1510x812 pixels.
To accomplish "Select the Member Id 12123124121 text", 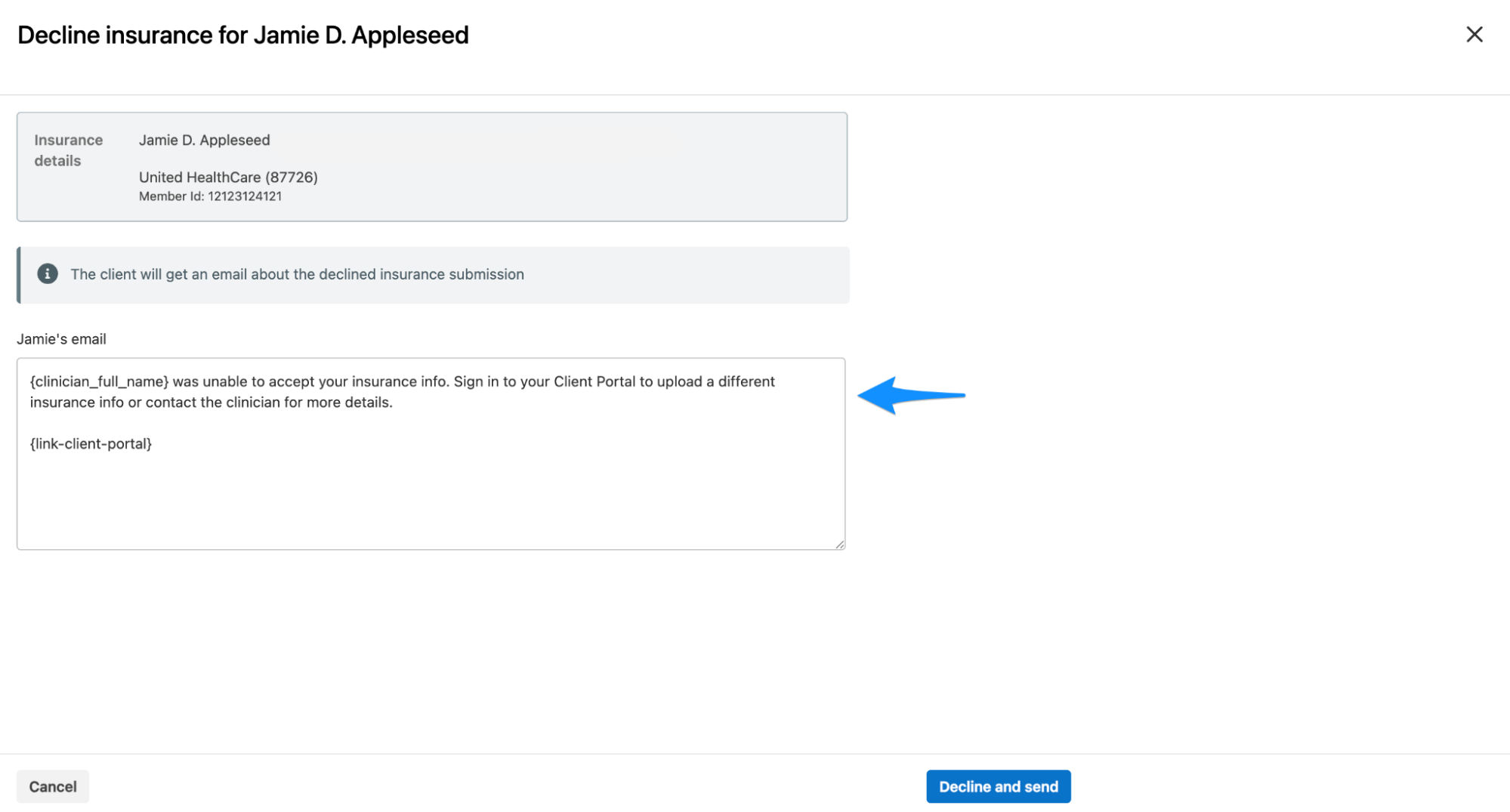I will click(210, 196).
